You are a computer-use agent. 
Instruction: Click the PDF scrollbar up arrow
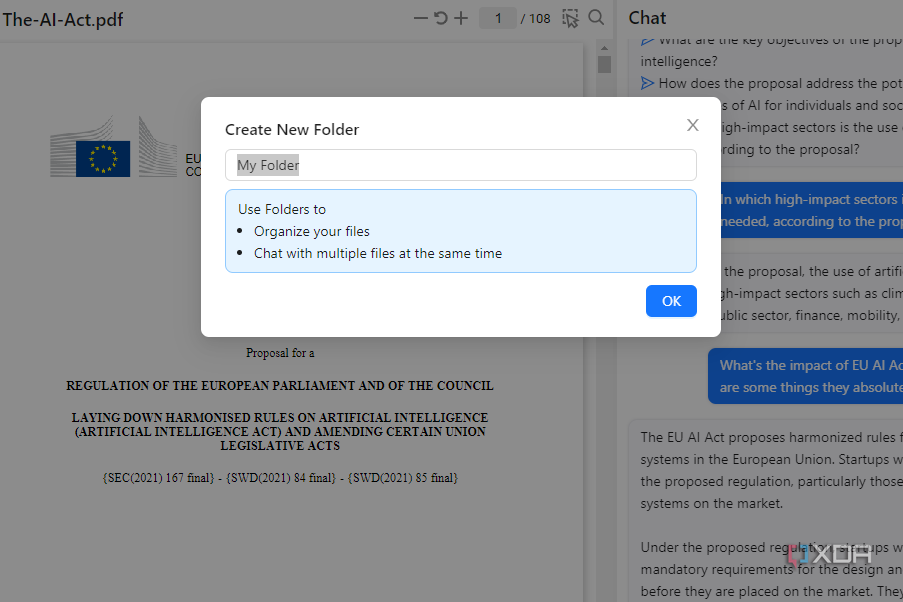pos(604,48)
